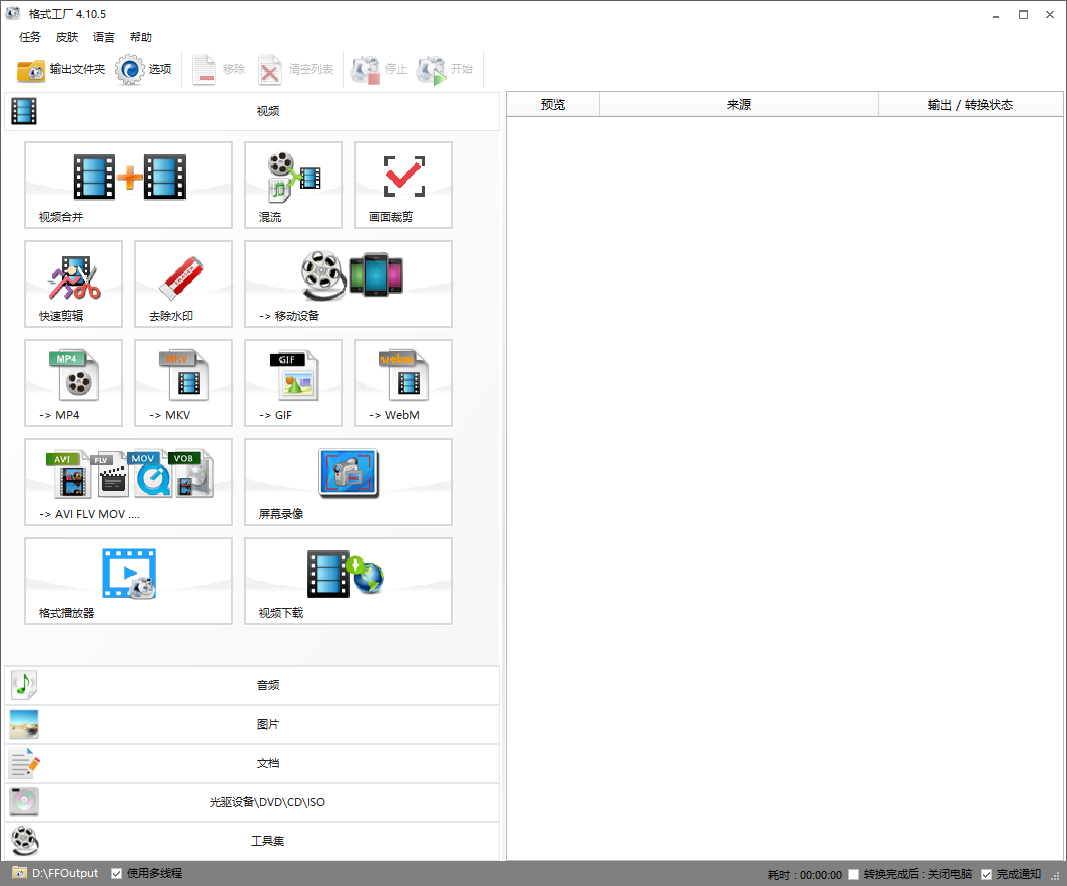
Task: Enable 转换完成后关闭电脑 shutdown checkbox
Action: pyautogui.click(x=853, y=874)
